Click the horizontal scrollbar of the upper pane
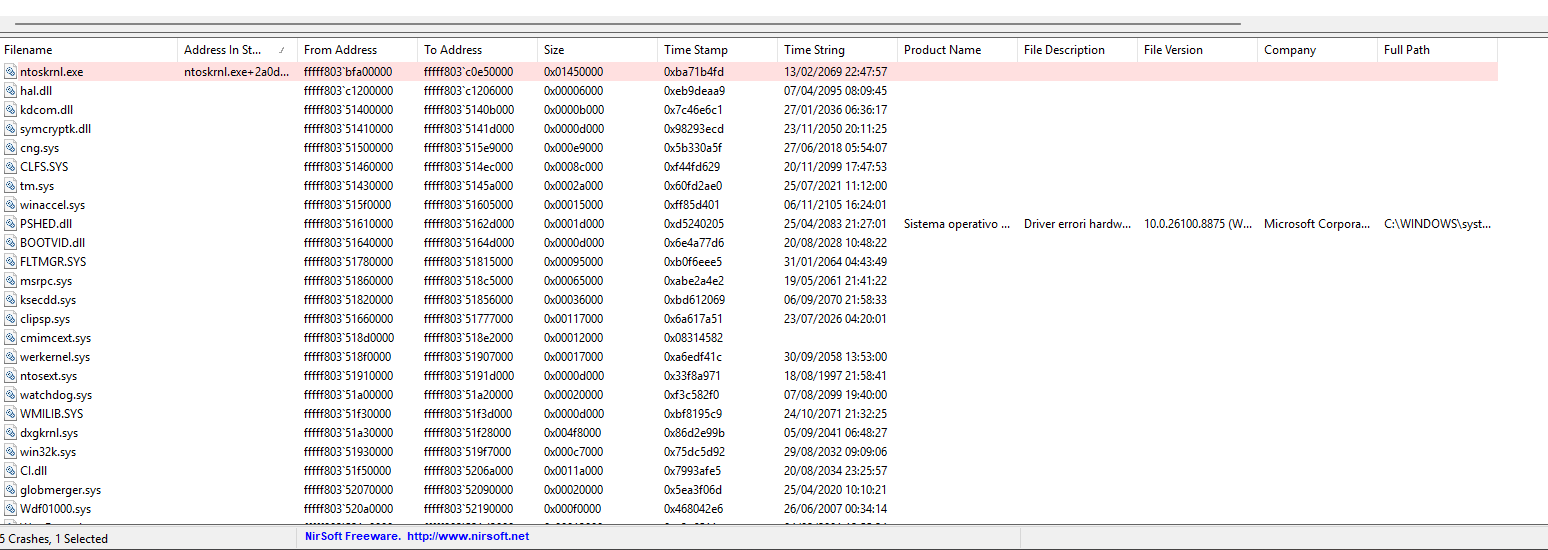The height and width of the screenshot is (550, 1548). tap(628, 23)
